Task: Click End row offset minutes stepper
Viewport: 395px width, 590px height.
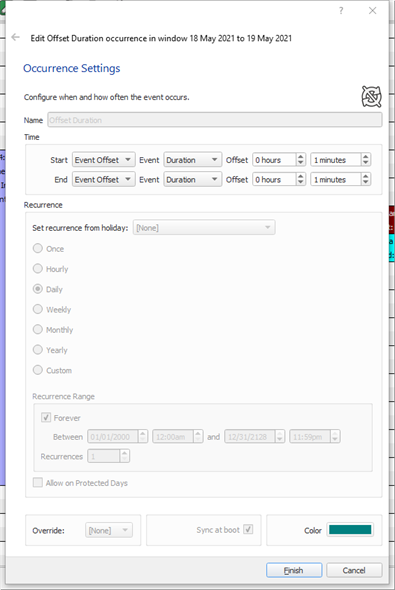Action: pos(365,179)
